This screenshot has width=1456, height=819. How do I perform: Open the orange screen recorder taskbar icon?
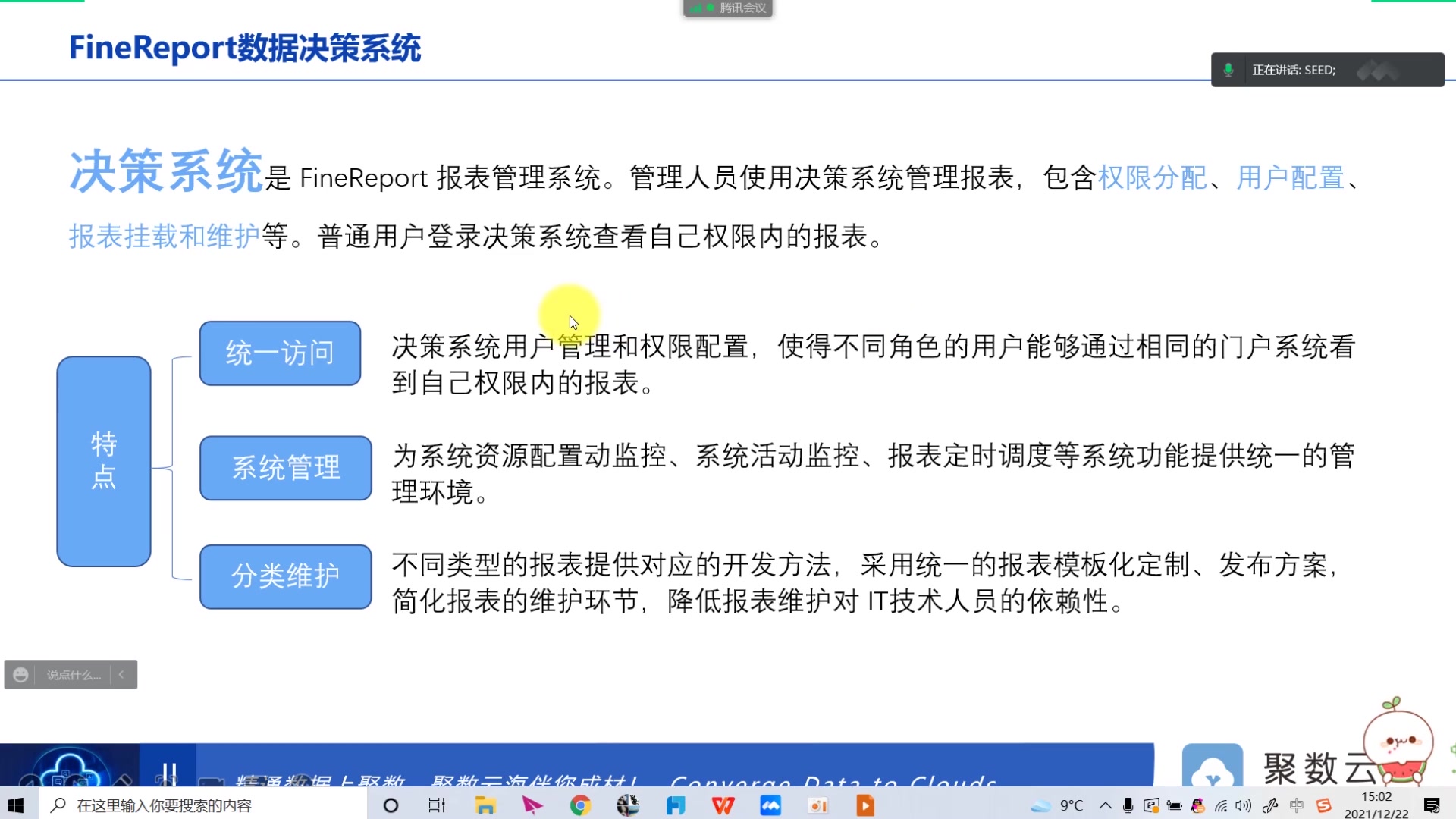[x=817, y=805]
